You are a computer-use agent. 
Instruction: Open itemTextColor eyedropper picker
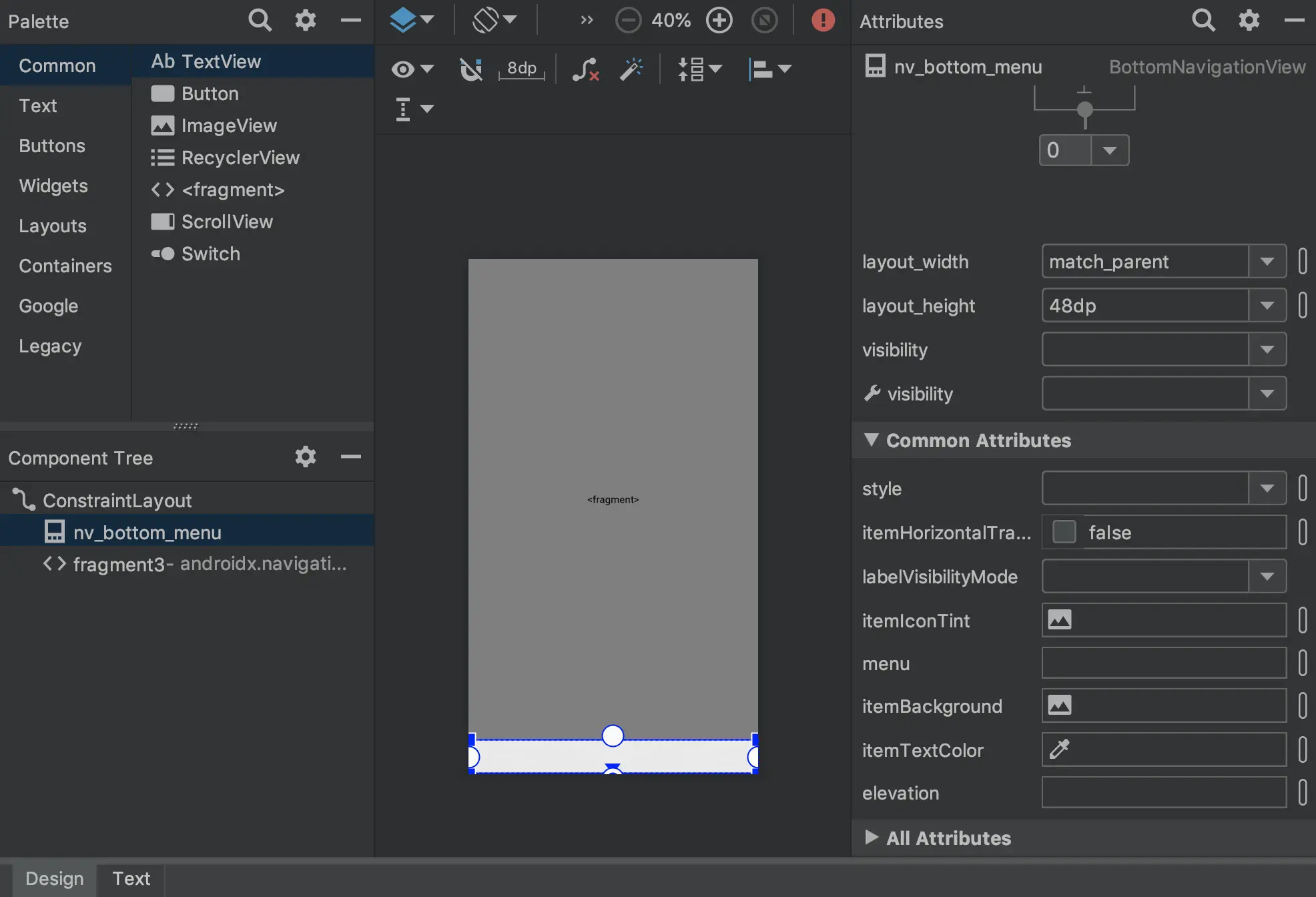(1060, 749)
